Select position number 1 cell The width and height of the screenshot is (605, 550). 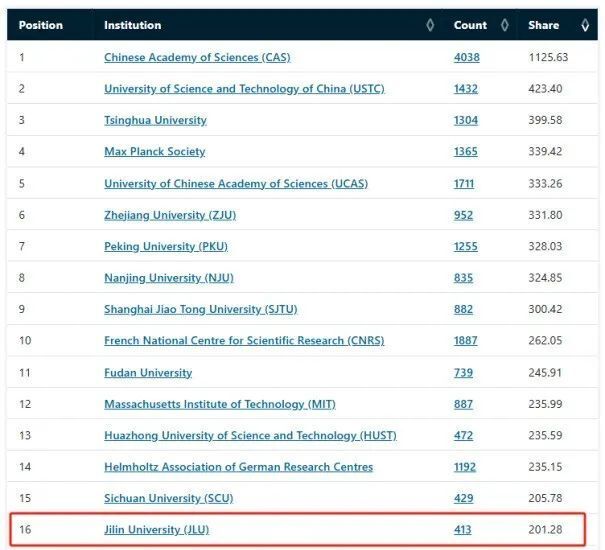click(x=22, y=57)
